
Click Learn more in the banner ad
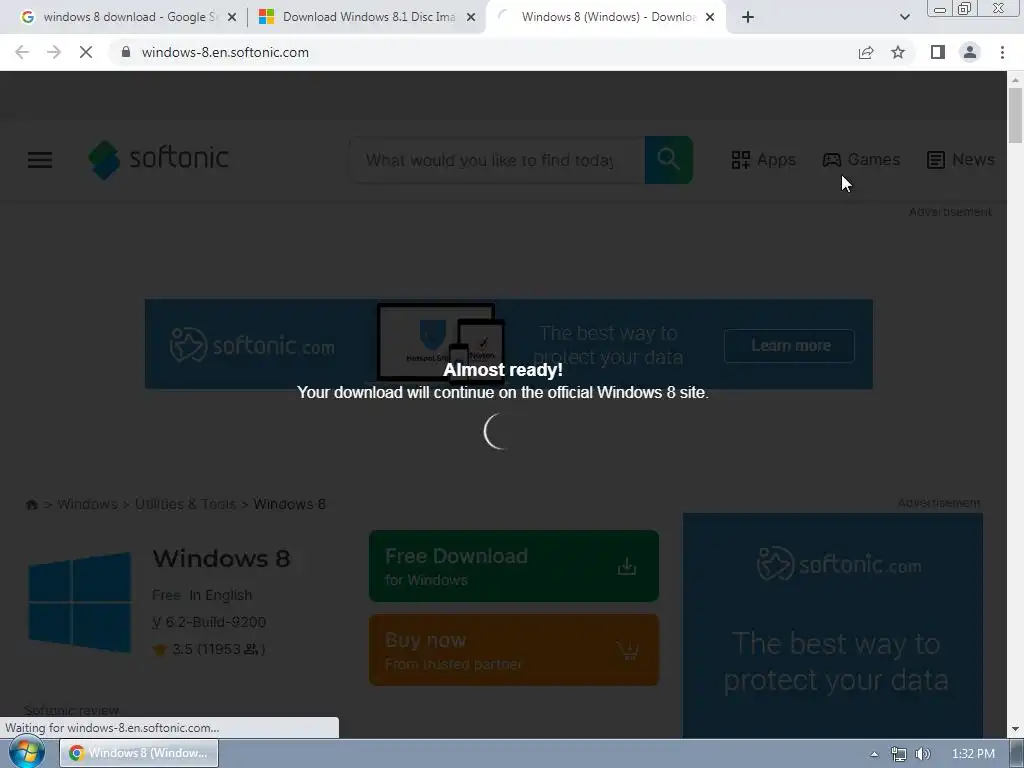[x=789, y=345]
